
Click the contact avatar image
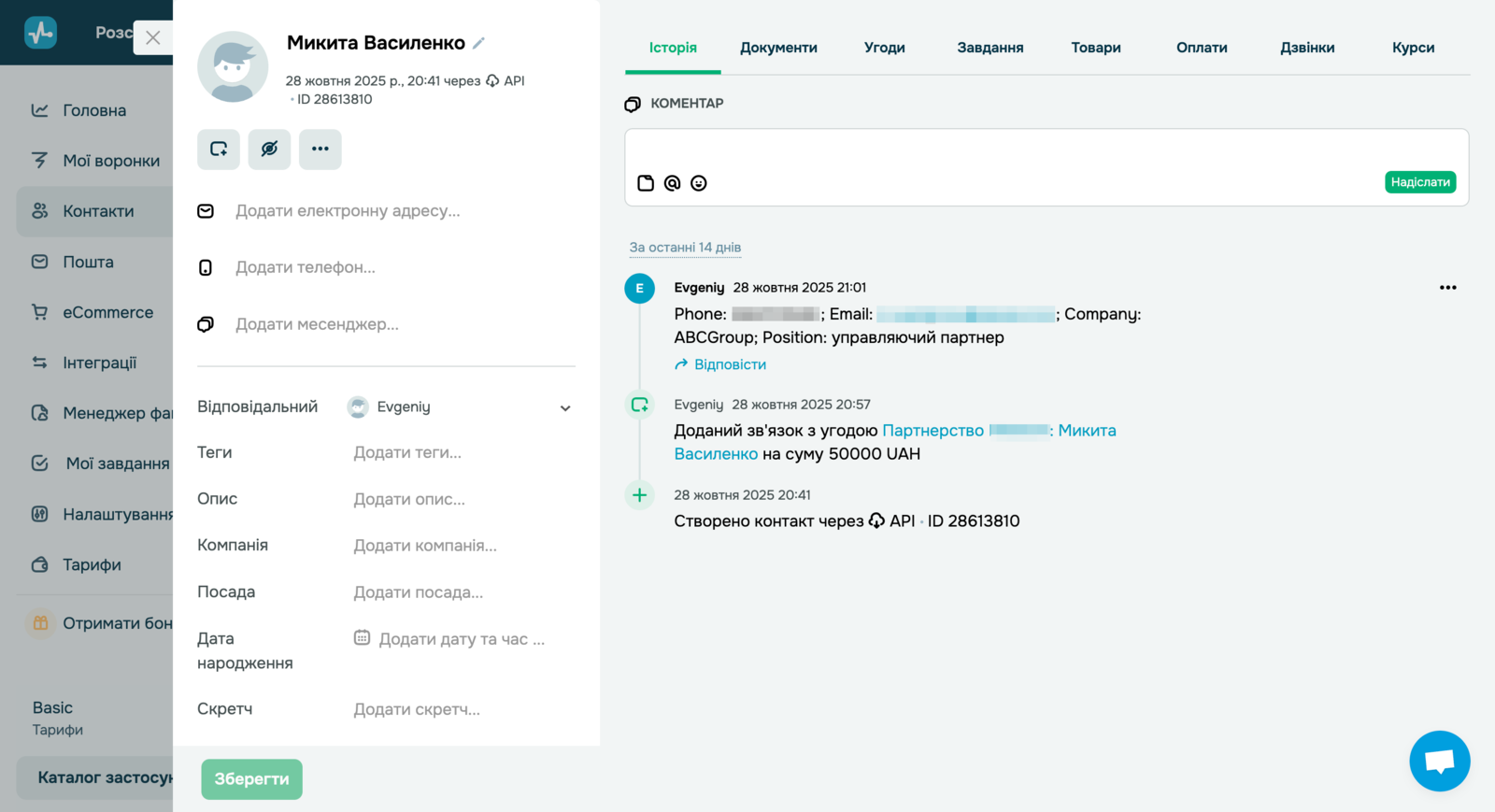click(233, 66)
